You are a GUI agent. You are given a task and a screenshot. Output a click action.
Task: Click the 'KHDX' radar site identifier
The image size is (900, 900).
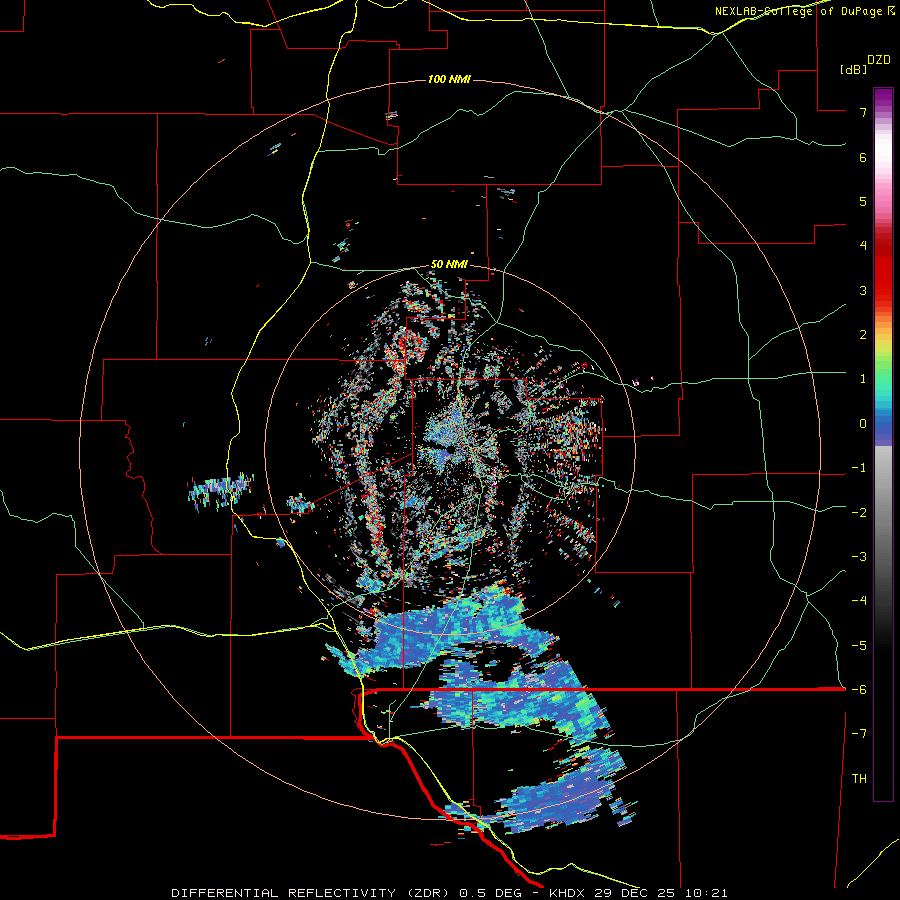tap(567, 893)
